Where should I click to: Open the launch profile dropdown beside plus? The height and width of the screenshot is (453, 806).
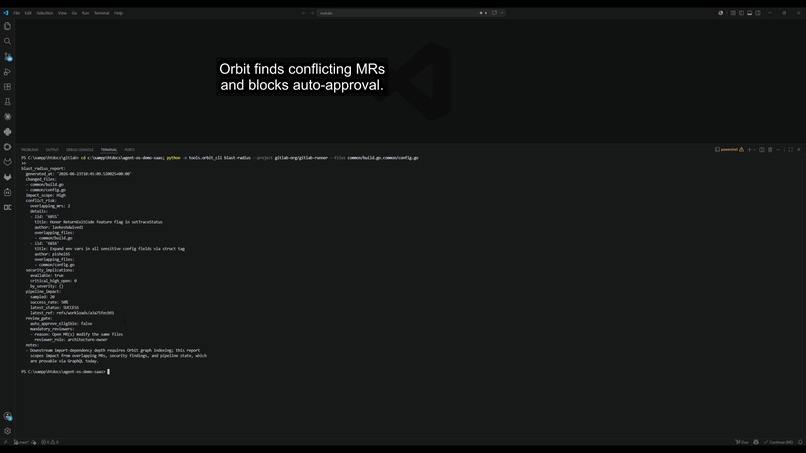[x=754, y=150]
